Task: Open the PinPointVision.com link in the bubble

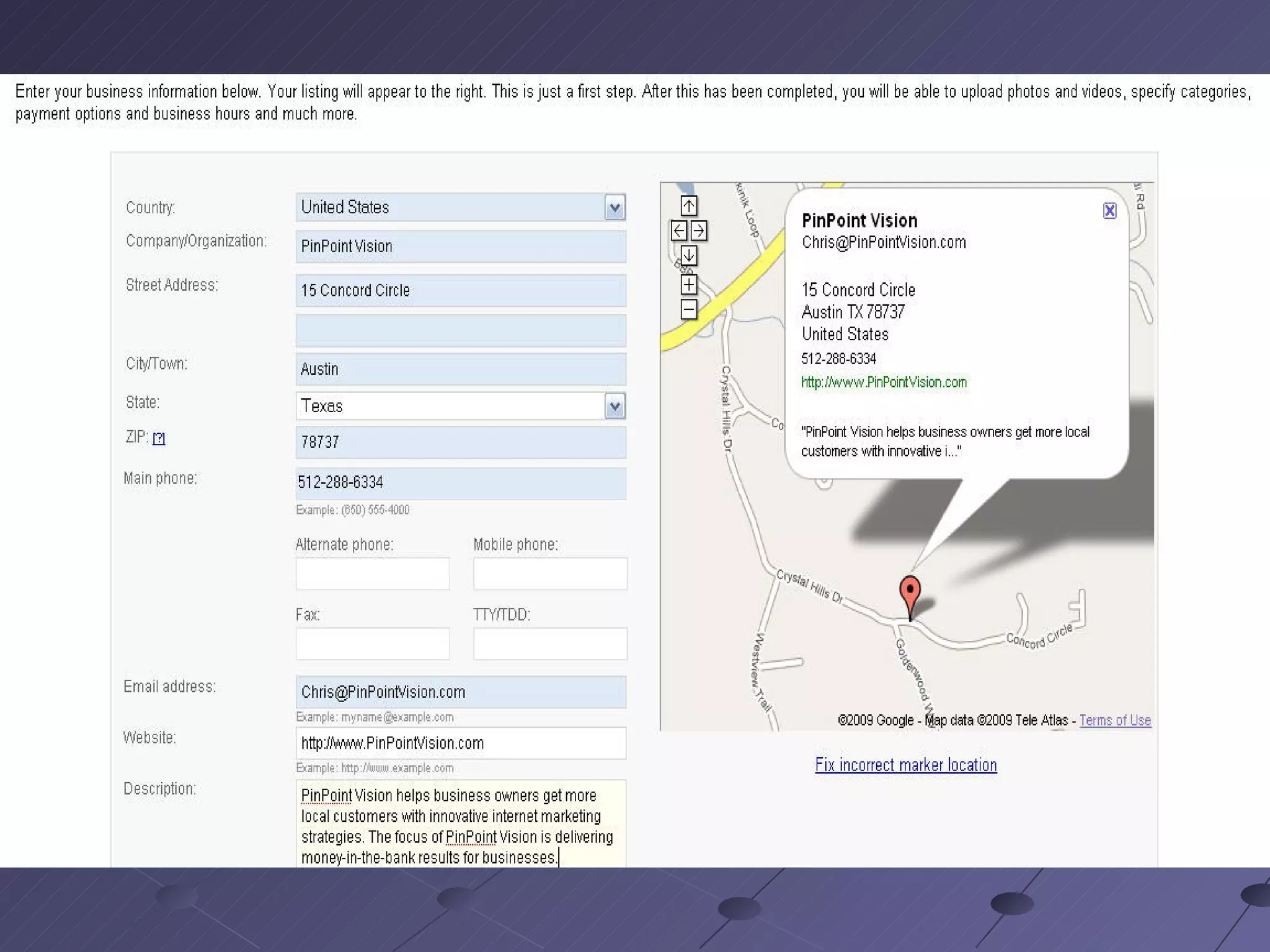Action: point(883,382)
